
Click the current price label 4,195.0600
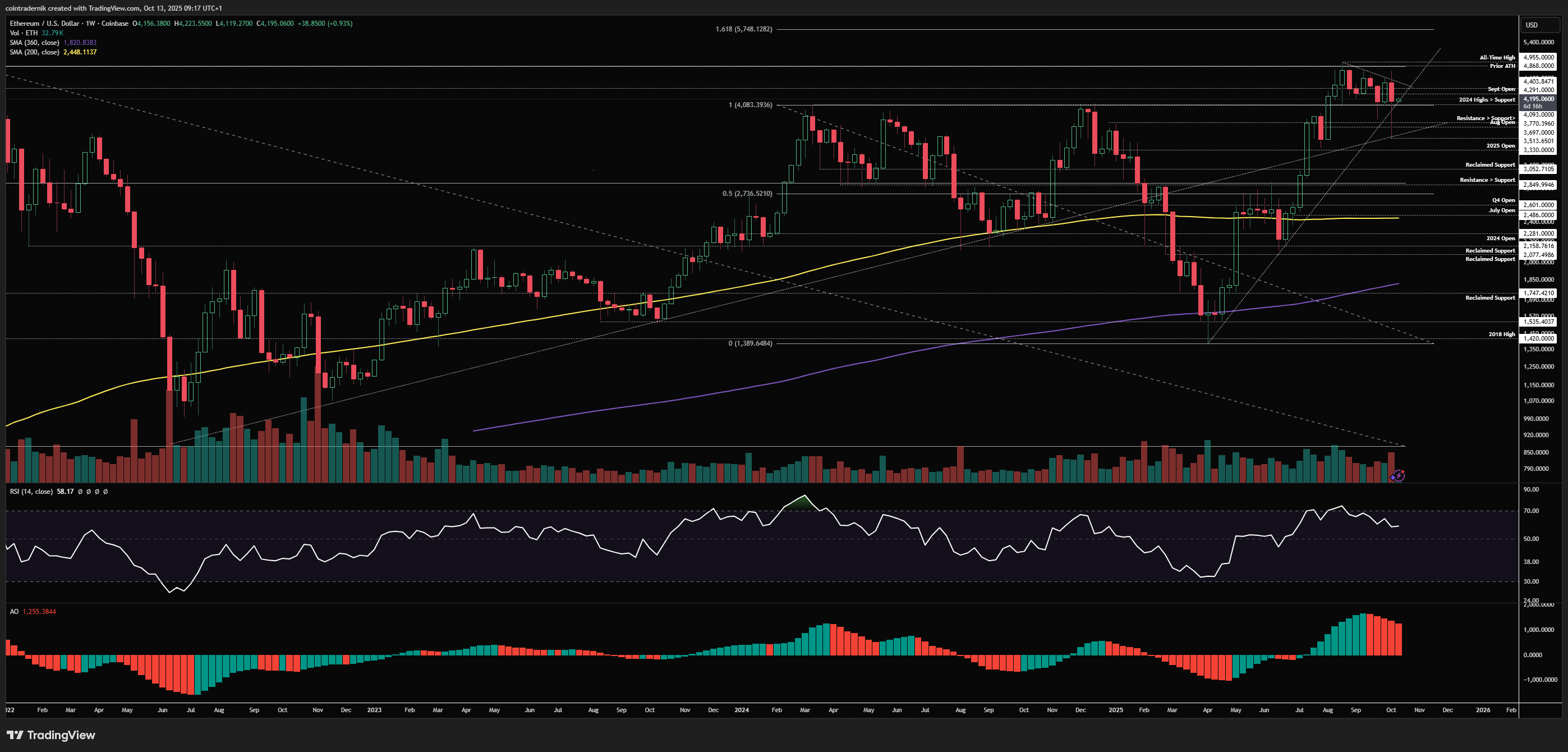click(1538, 99)
